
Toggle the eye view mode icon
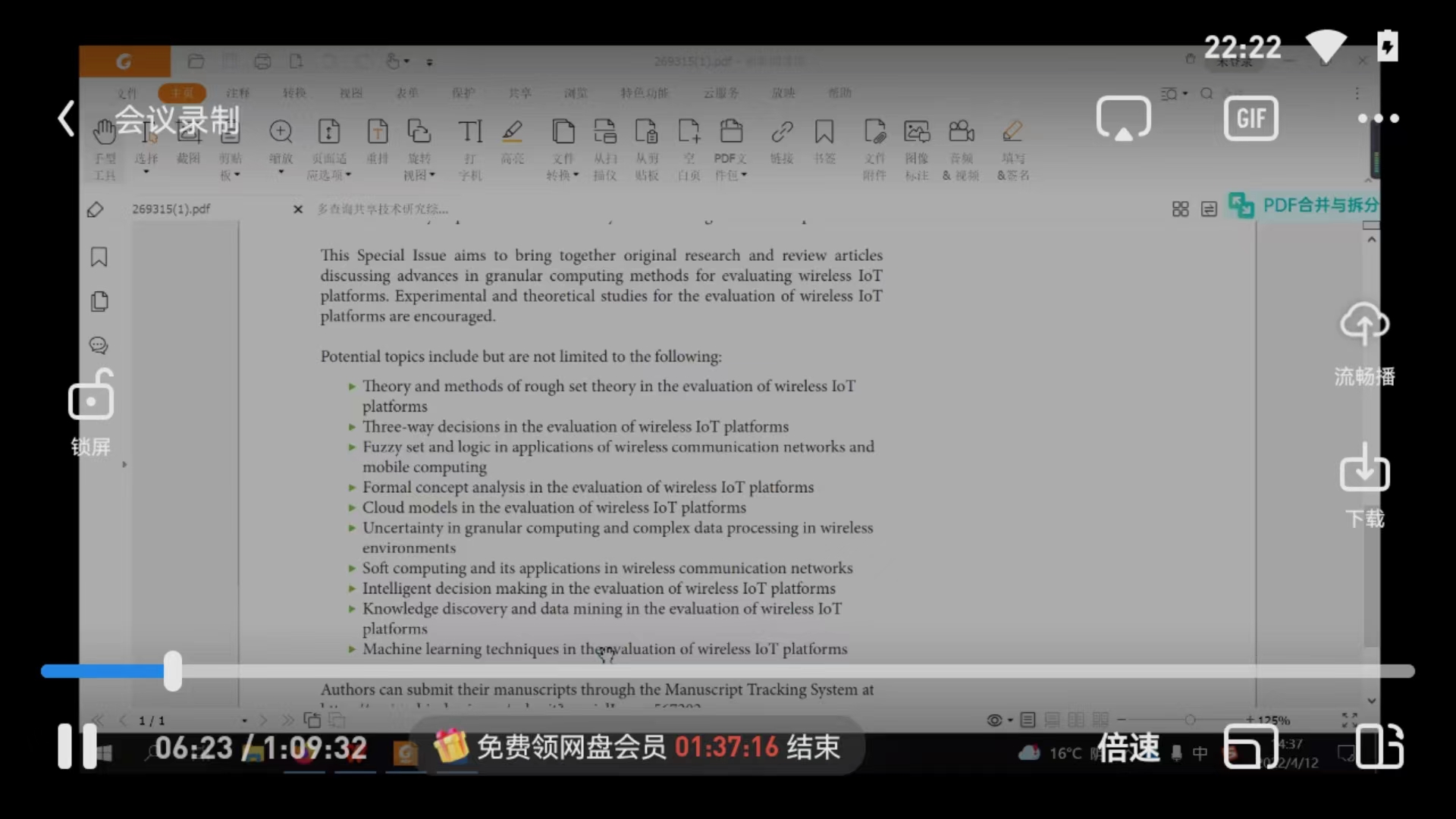point(994,720)
